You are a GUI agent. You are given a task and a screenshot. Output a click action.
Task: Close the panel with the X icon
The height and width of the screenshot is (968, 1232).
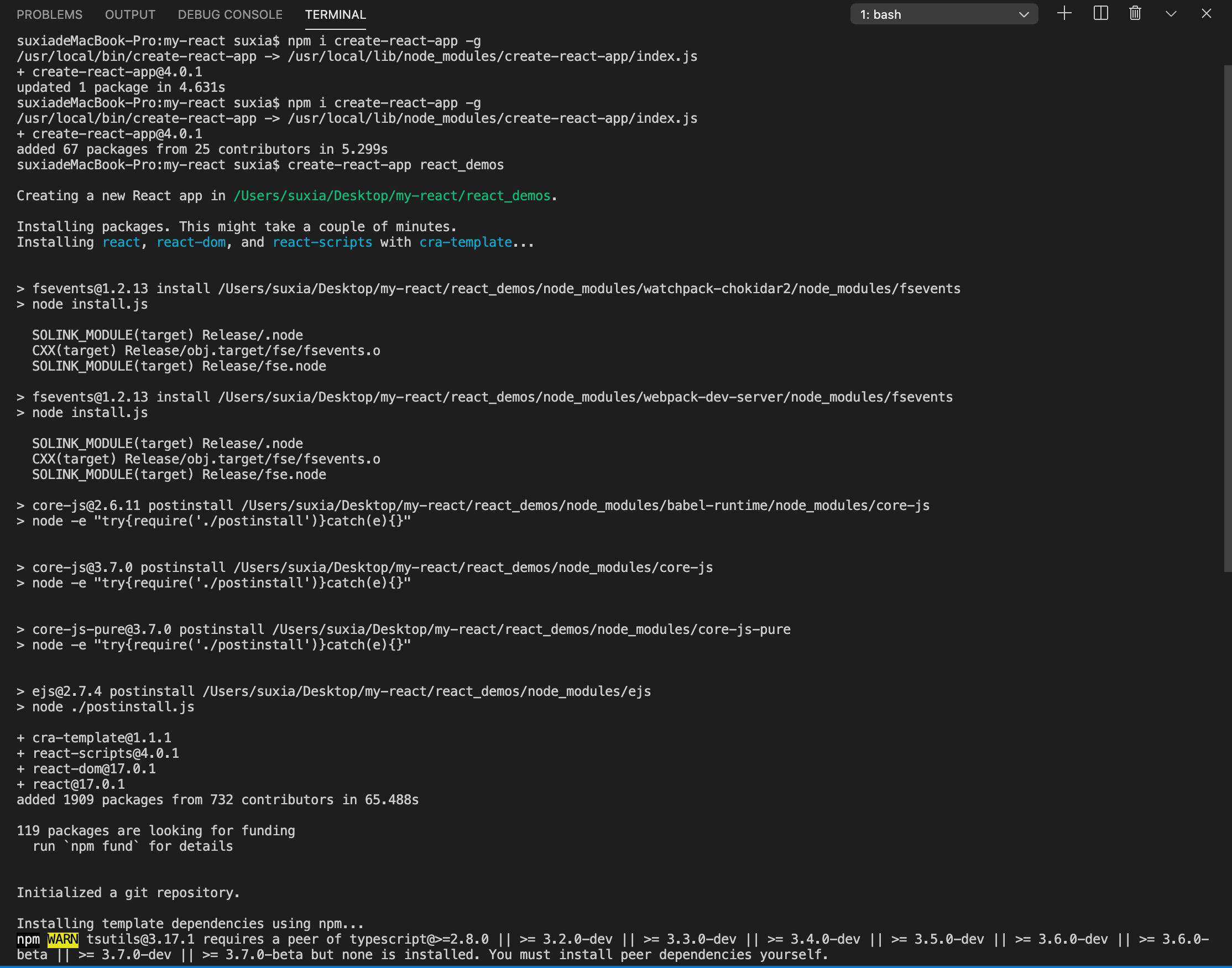pos(1207,14)
